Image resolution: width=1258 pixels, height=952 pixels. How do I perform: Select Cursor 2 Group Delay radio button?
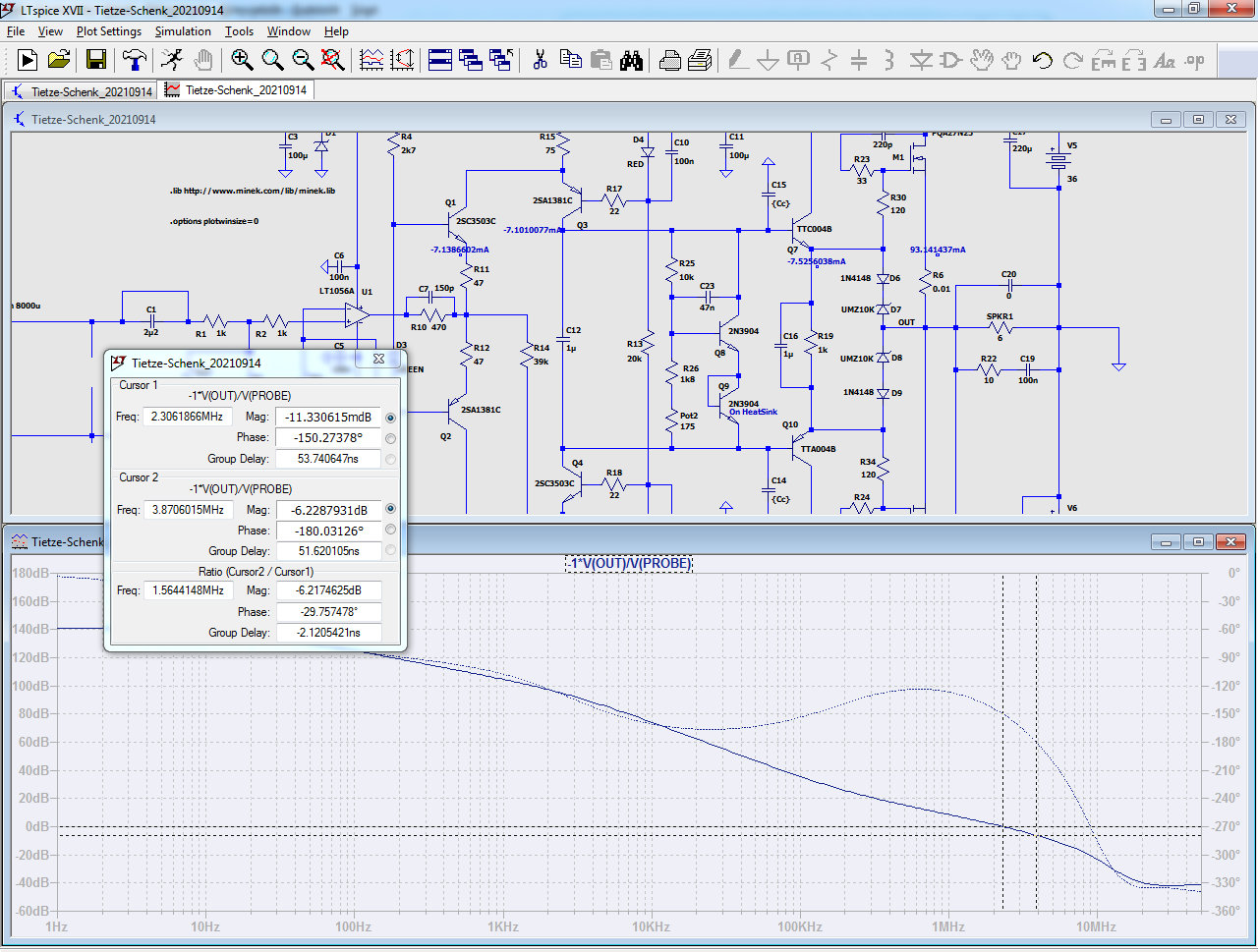[x=390, y=550]
